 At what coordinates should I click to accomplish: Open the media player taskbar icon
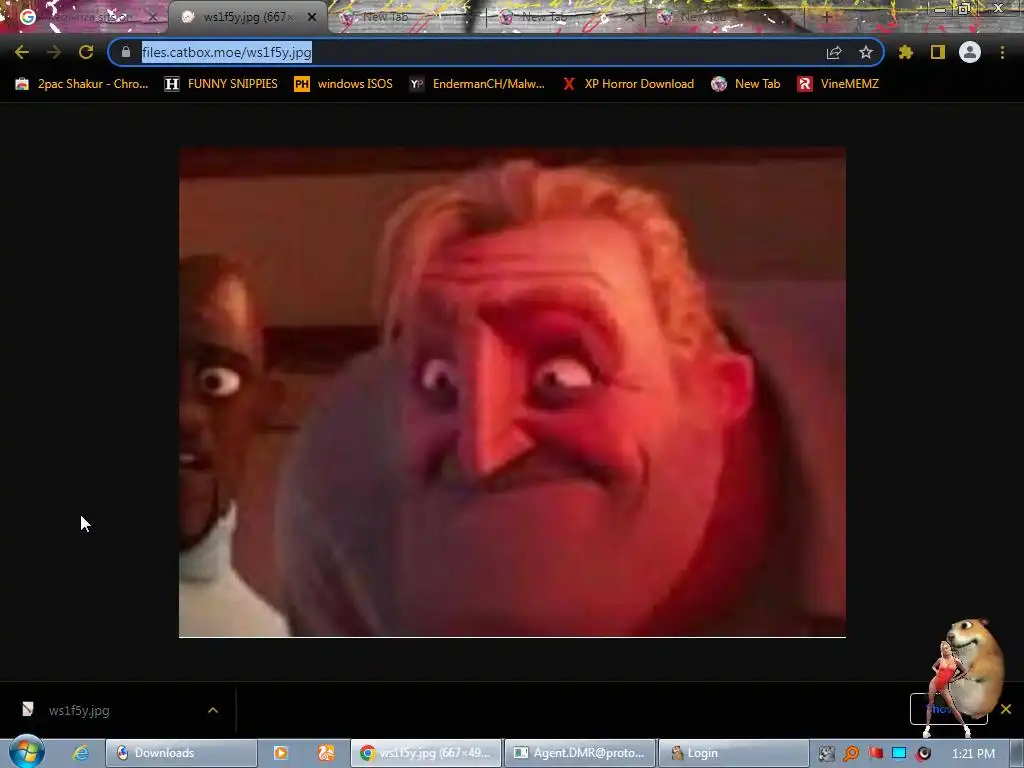(281, 753)
